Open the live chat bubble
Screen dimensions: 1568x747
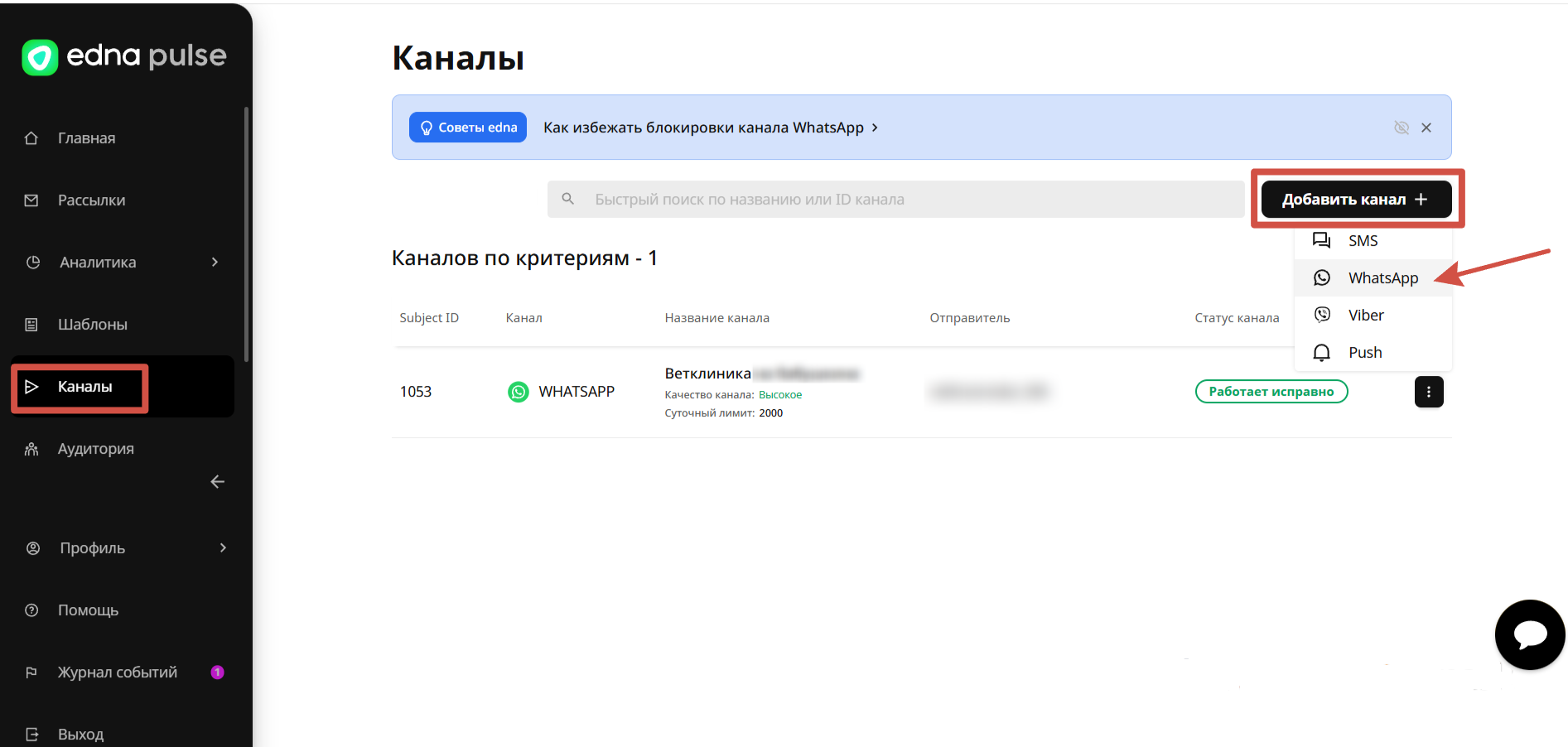(x=1529, y=634)
